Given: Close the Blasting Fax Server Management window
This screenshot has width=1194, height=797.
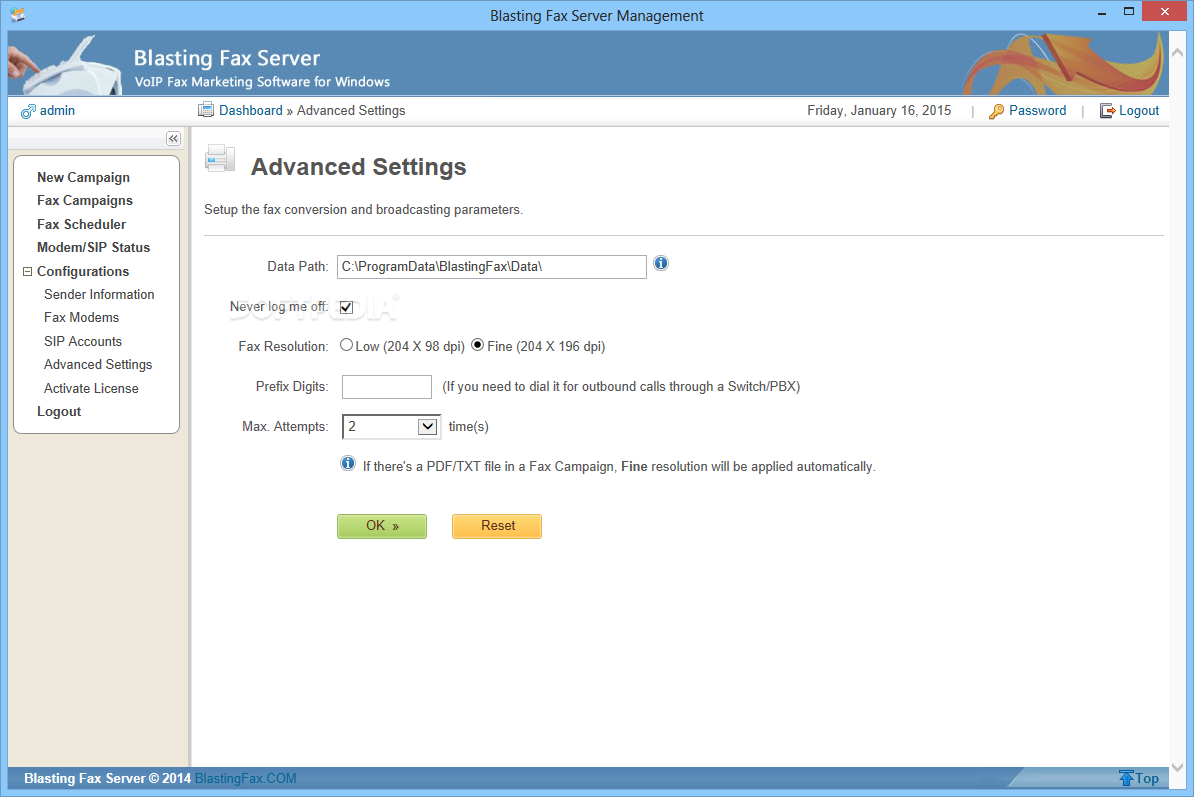Looking at the screenshot, I should pos(1165,11).
